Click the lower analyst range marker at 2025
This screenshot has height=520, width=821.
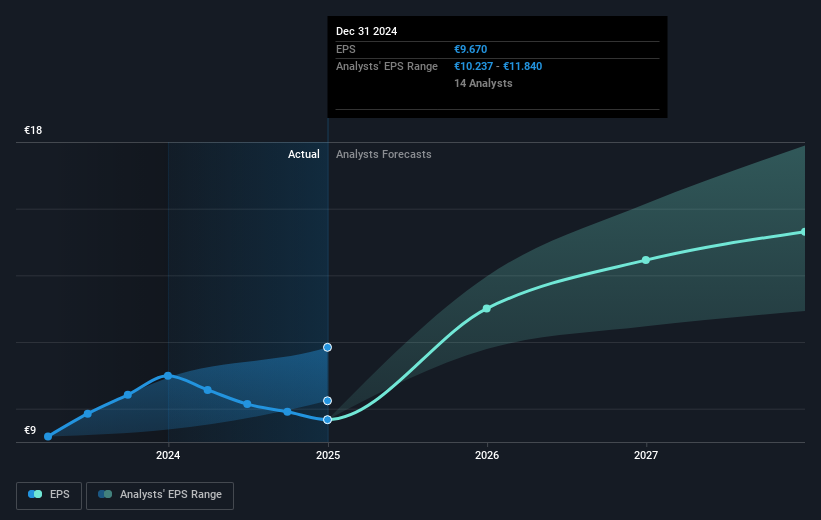click(x=327, y=401)
